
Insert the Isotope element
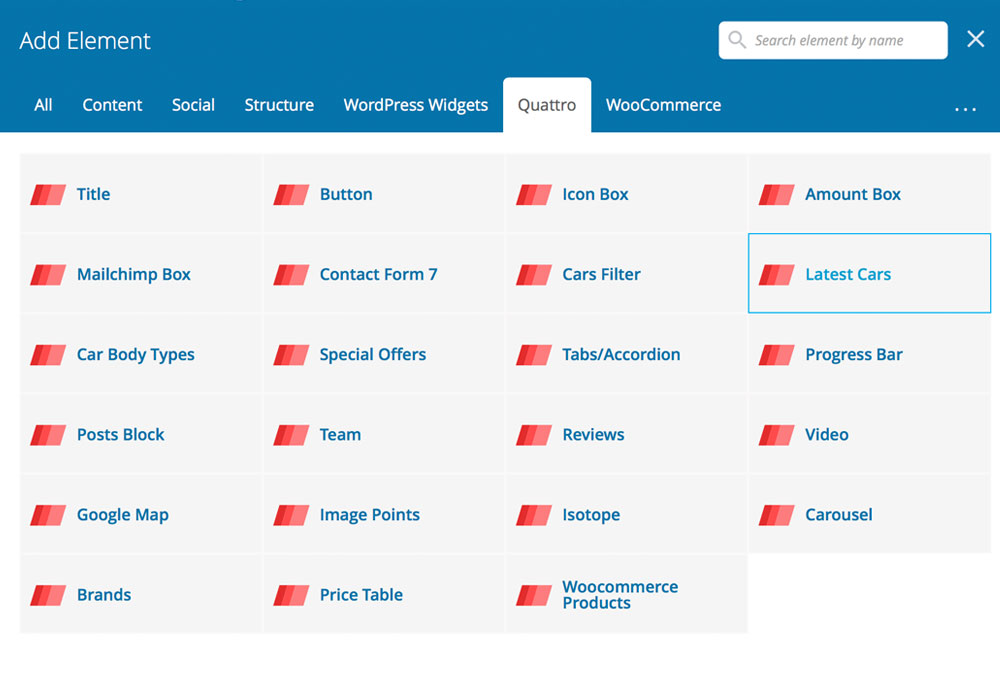pyautogui.click(x=626, y=514)
